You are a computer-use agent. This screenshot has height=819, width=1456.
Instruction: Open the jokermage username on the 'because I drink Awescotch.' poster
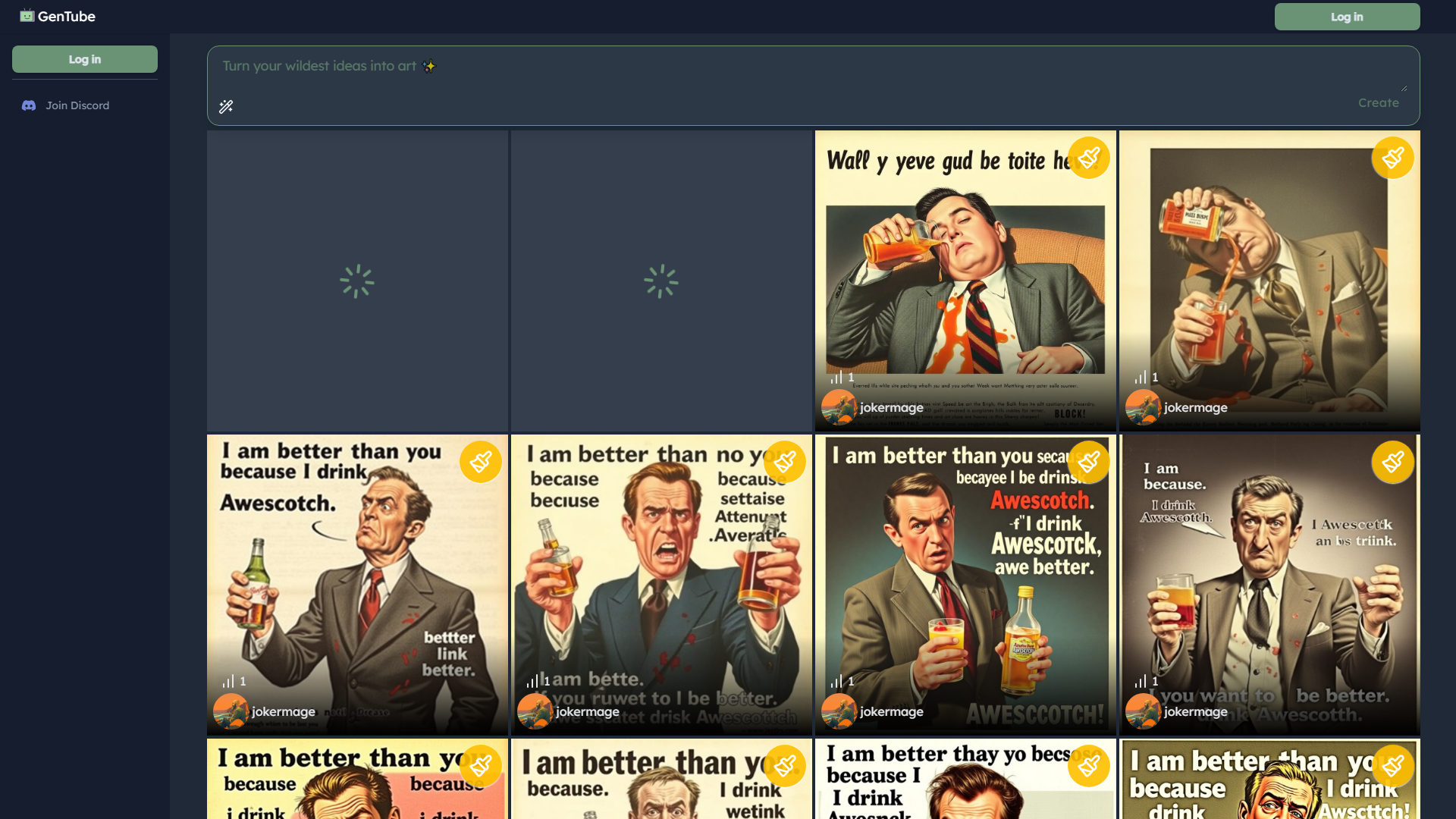click(284, 712)
